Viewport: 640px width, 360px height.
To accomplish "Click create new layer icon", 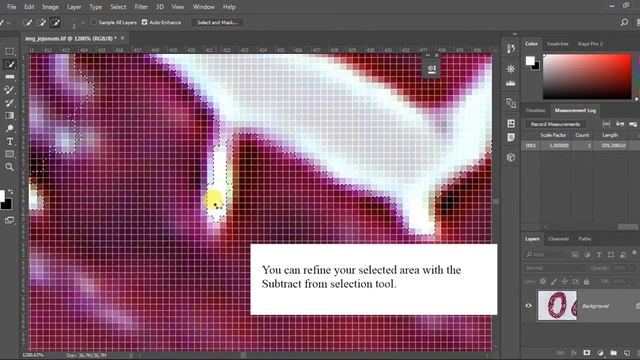I will tap(627, 353).
